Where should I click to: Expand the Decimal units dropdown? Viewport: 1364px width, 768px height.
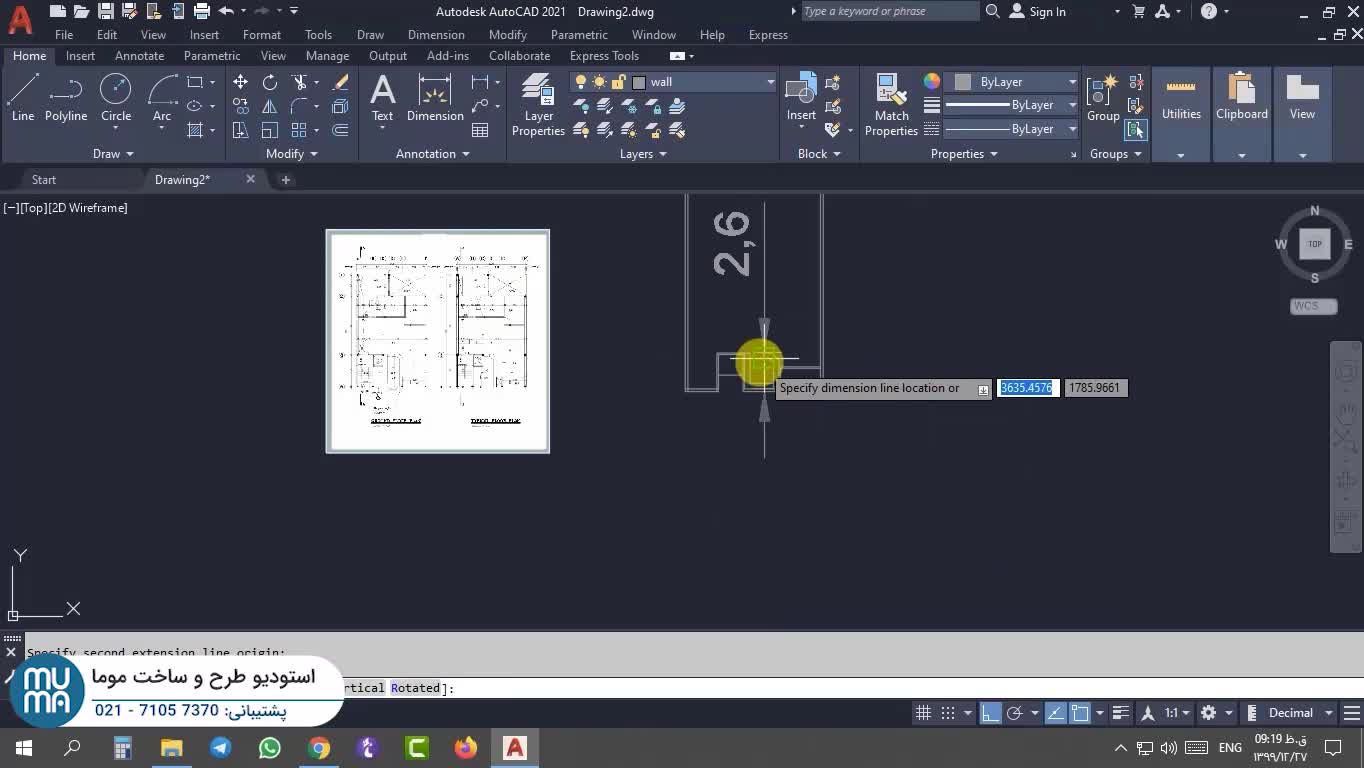click(1329, 713)
